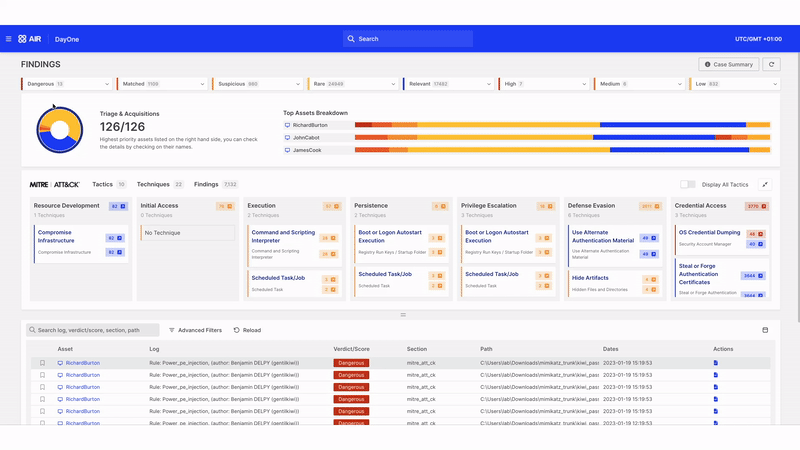Click the RichardBurton asset breakdown bar

(x=562, y=125)
